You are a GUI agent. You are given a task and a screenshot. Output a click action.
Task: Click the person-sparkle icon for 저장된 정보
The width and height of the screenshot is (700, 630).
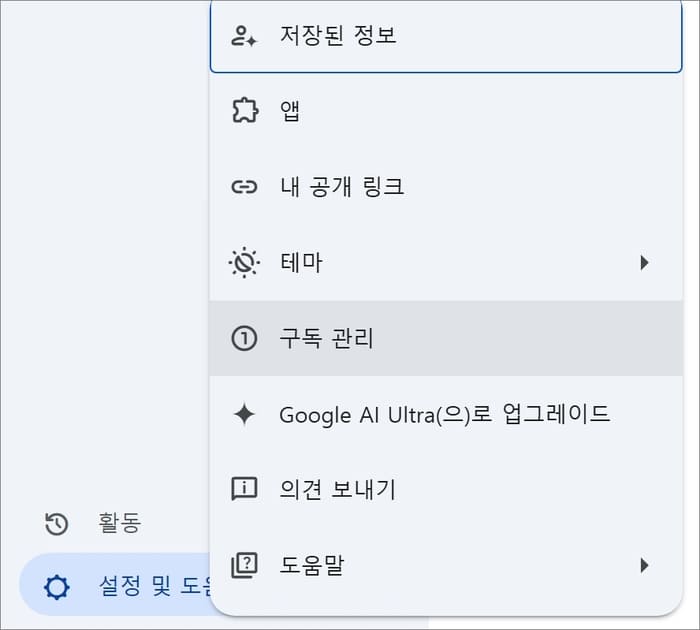tap(244, 36)
